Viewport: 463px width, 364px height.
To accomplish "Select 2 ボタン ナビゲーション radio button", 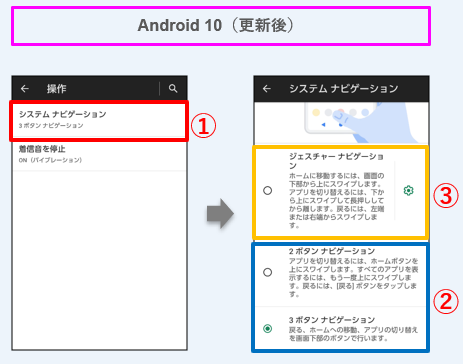I will pos(267,272).
